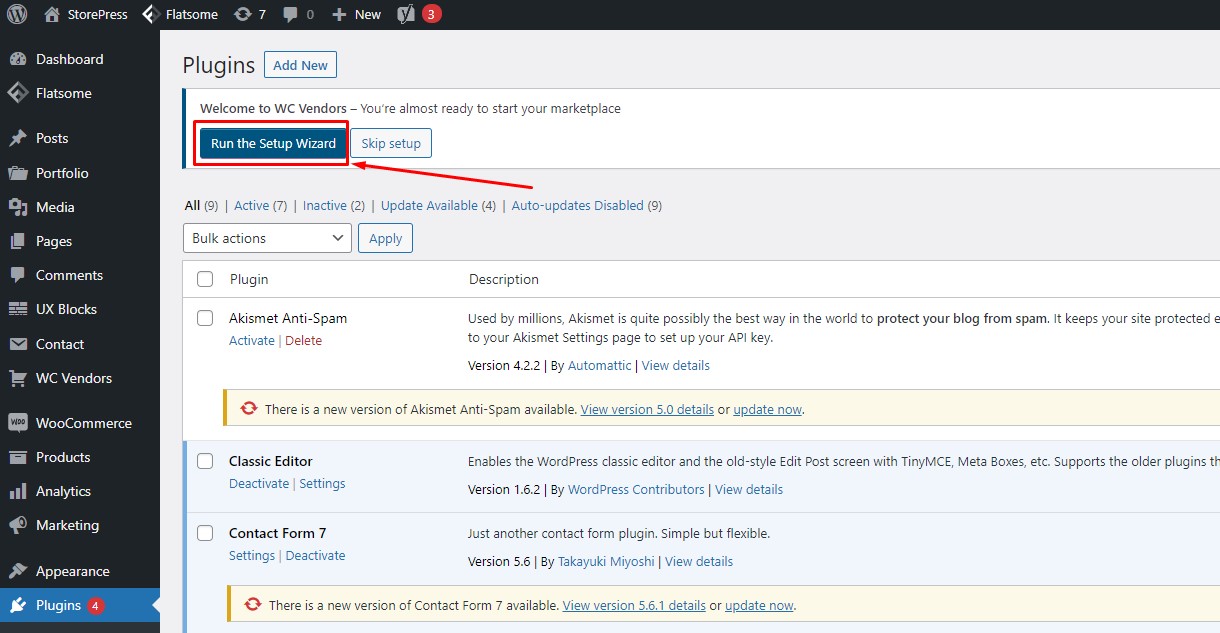1220x633 pixels.
Task: Click the WordPress logo icon in admin bar
Action: [x=17, y=14]
